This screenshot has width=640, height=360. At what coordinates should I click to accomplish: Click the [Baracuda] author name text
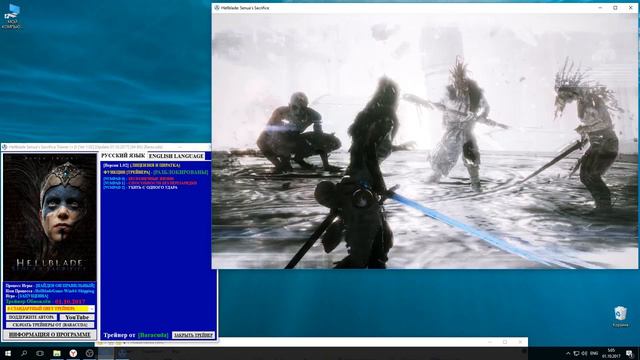click(x=153, y=335)
